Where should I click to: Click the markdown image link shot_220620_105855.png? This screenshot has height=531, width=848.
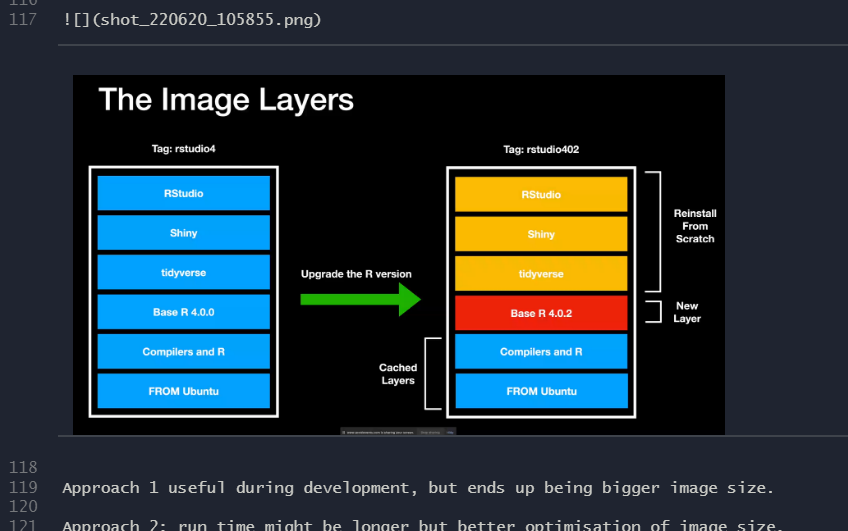pos(192,20)
